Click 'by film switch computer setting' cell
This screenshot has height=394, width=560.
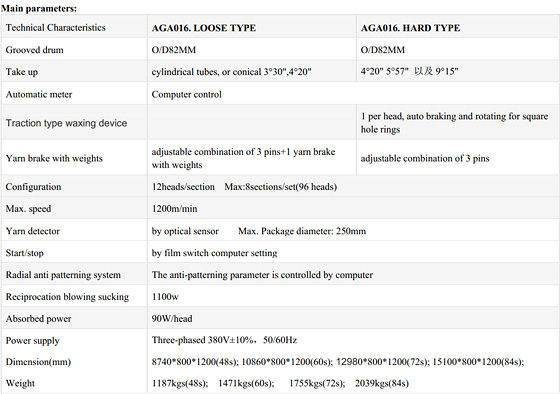214,253
